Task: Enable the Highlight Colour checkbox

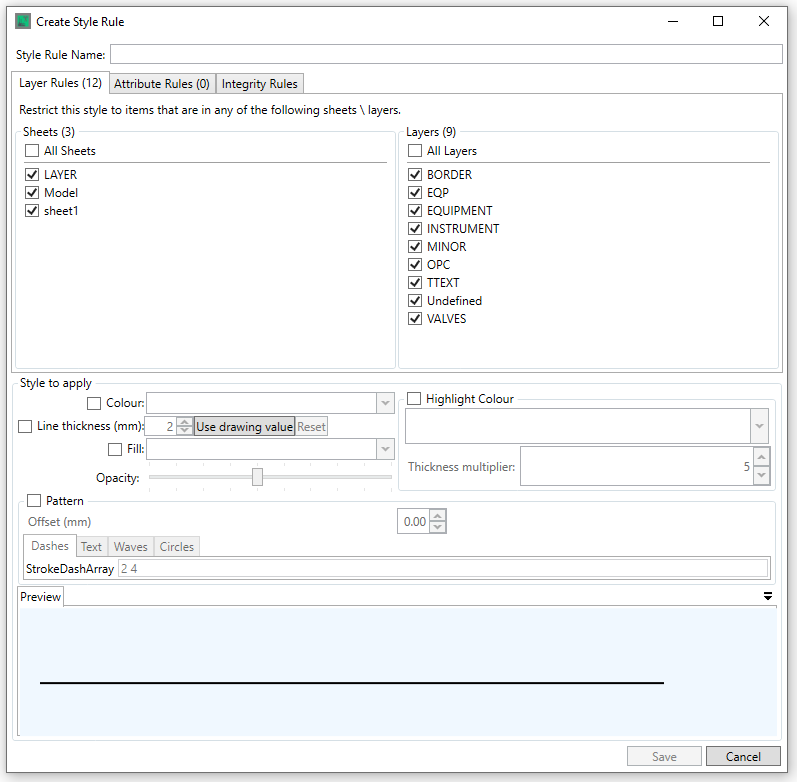Action: [x=414, y=399]
